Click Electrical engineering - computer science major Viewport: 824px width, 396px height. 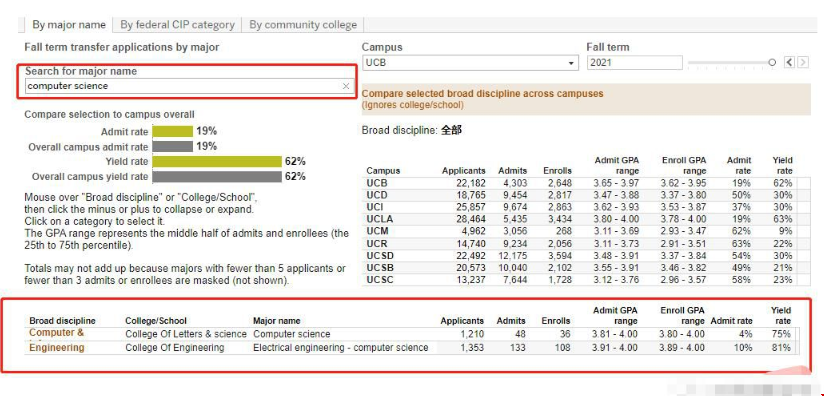tap(341, 348)
